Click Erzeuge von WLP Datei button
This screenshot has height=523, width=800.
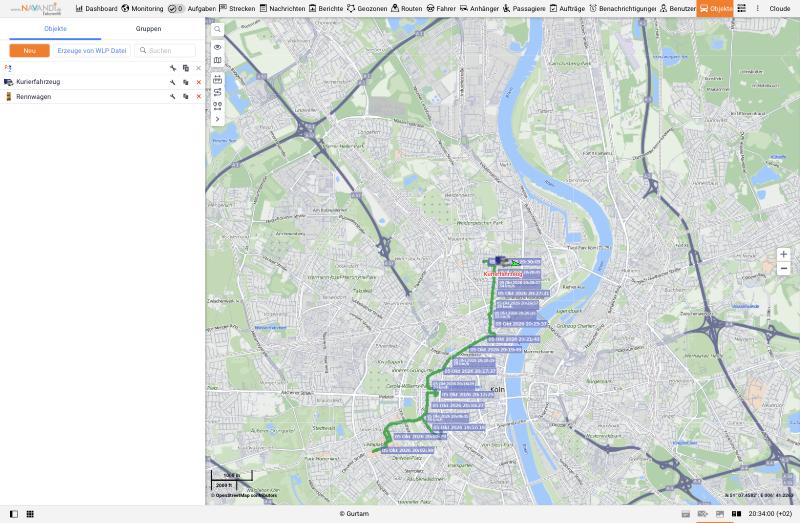(x=92, y=51)
